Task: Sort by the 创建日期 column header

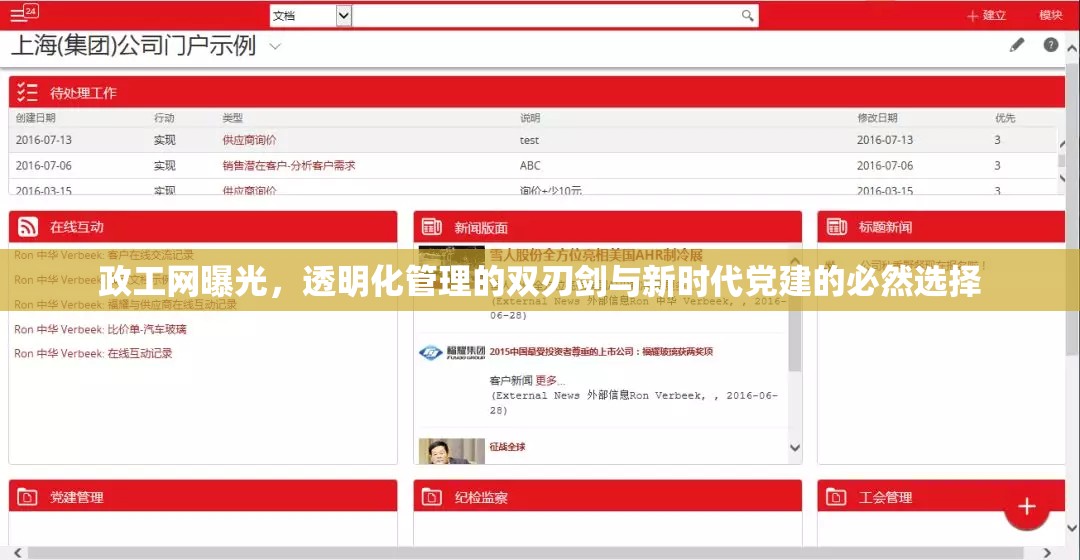Action: pos(36,118)
